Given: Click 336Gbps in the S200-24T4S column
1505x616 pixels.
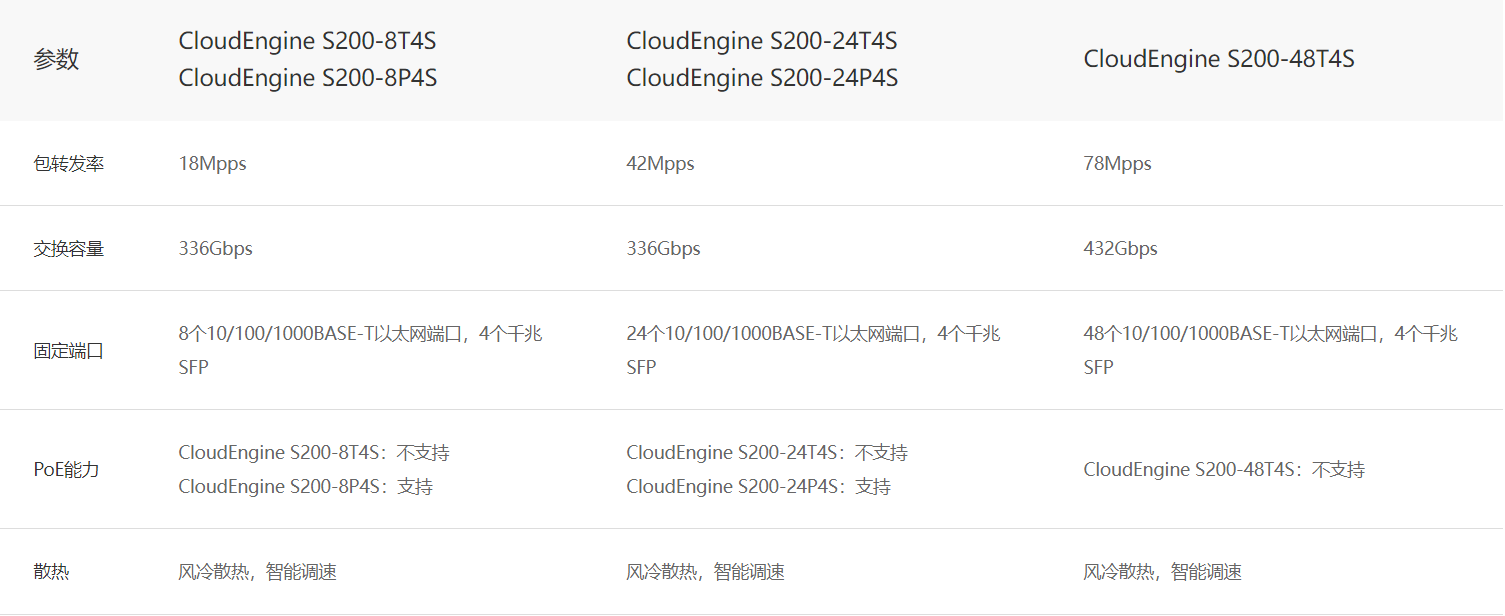Looking at the screenshot, I should (x=663, y=249).
